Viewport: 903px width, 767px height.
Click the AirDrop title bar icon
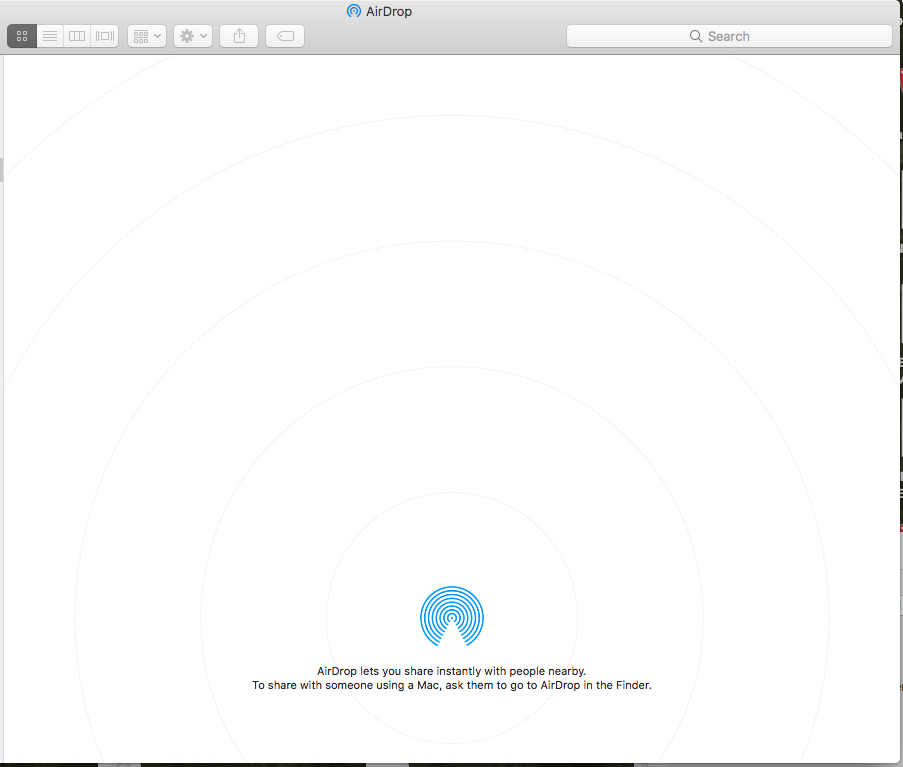[354, 11]
